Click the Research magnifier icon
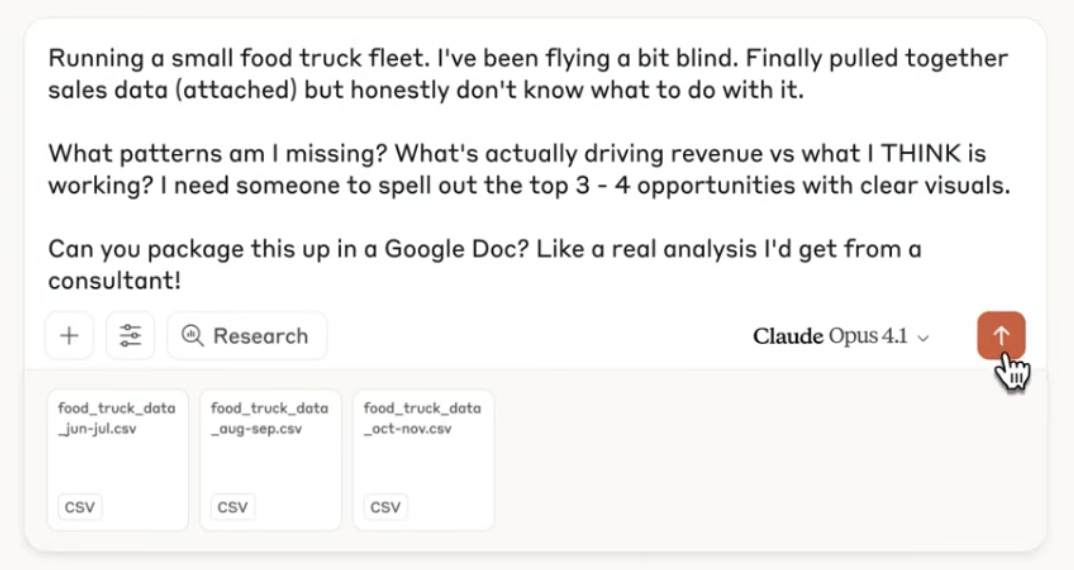 tap(192, 336)
